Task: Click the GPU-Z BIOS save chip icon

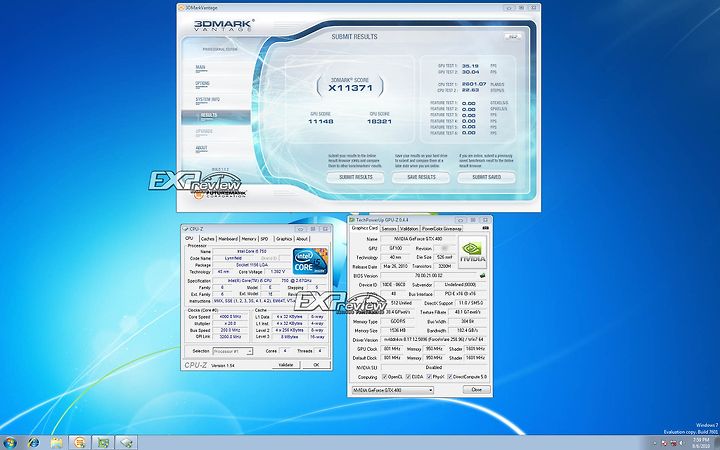Action: coord(483,276)
